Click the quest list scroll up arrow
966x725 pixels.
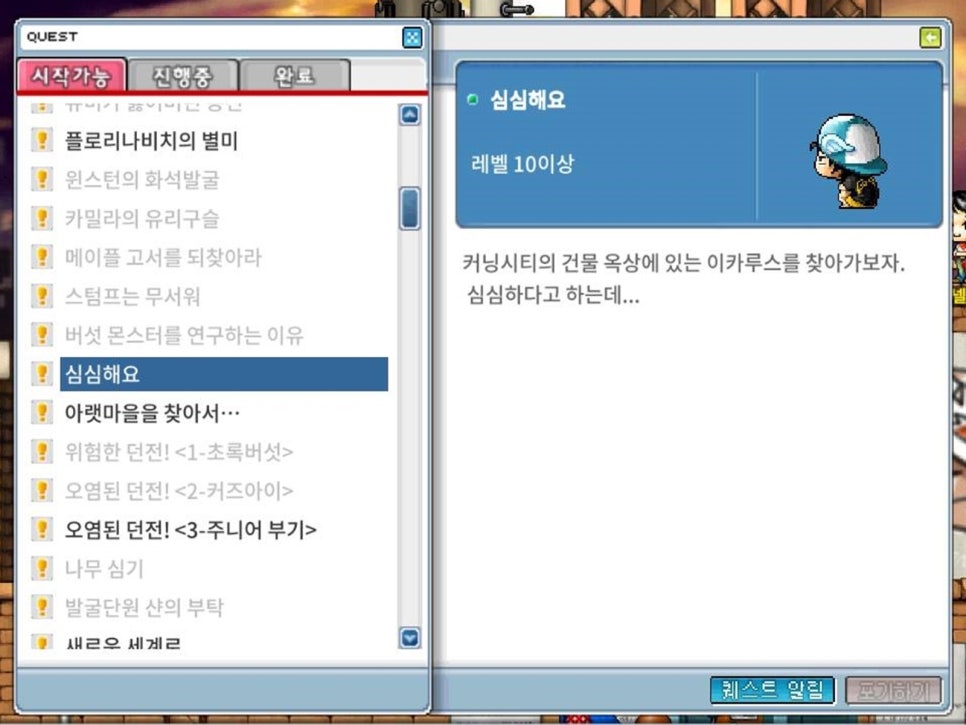point(410,115)
